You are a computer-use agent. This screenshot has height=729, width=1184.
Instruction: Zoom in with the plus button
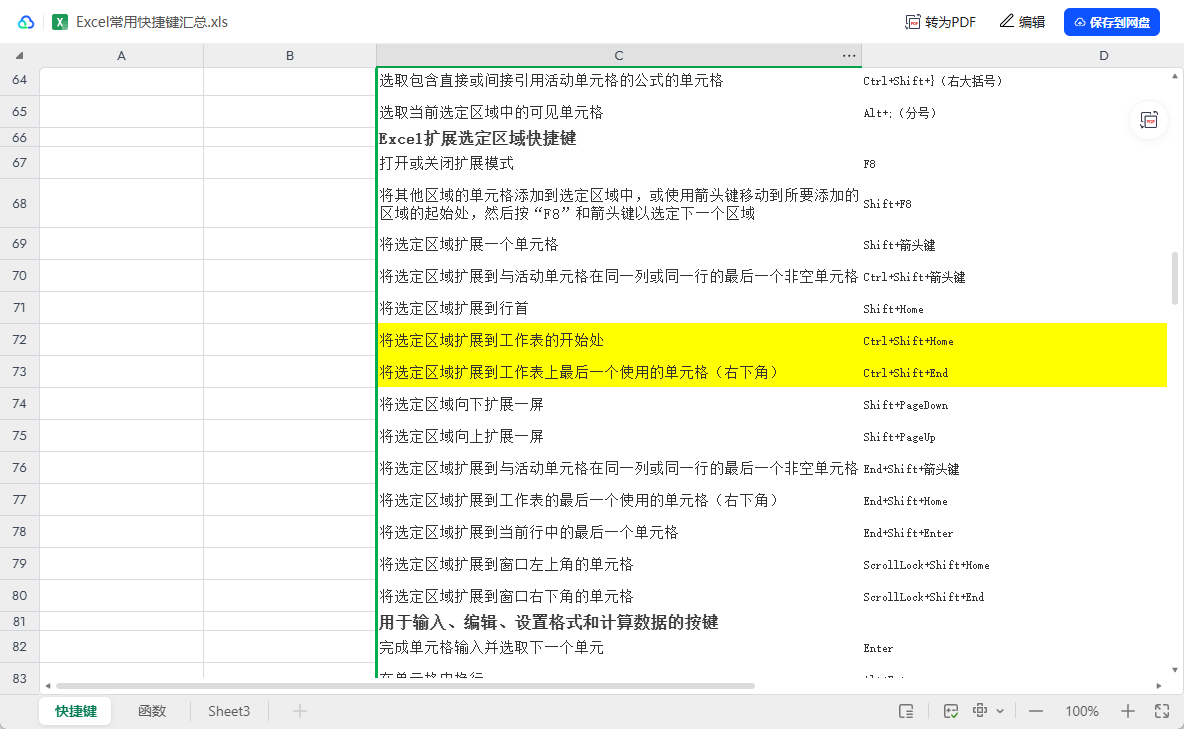pyautogui.click(x=1128, y=711)
